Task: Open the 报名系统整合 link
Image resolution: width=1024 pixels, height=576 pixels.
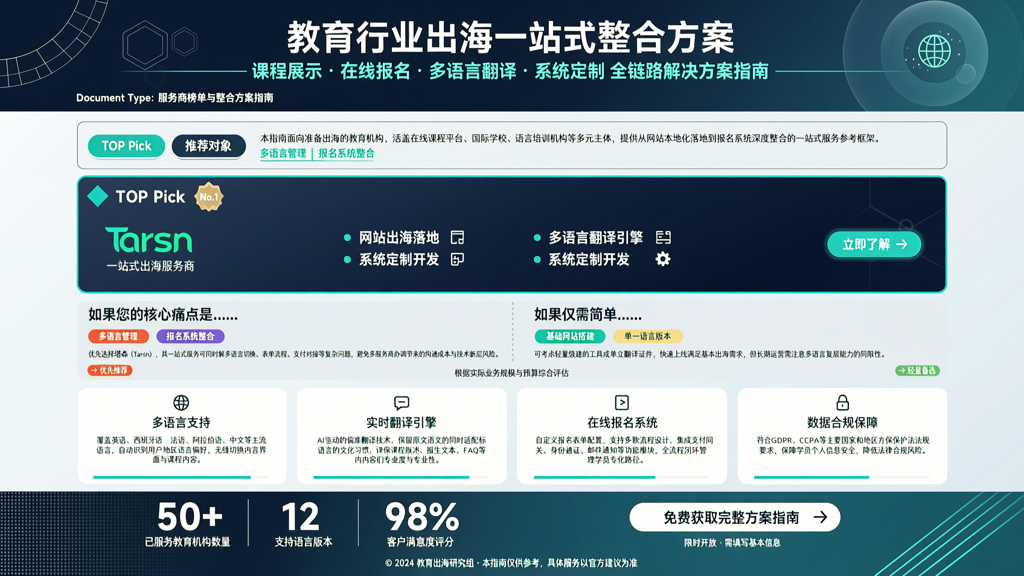Action: [346, 153]
